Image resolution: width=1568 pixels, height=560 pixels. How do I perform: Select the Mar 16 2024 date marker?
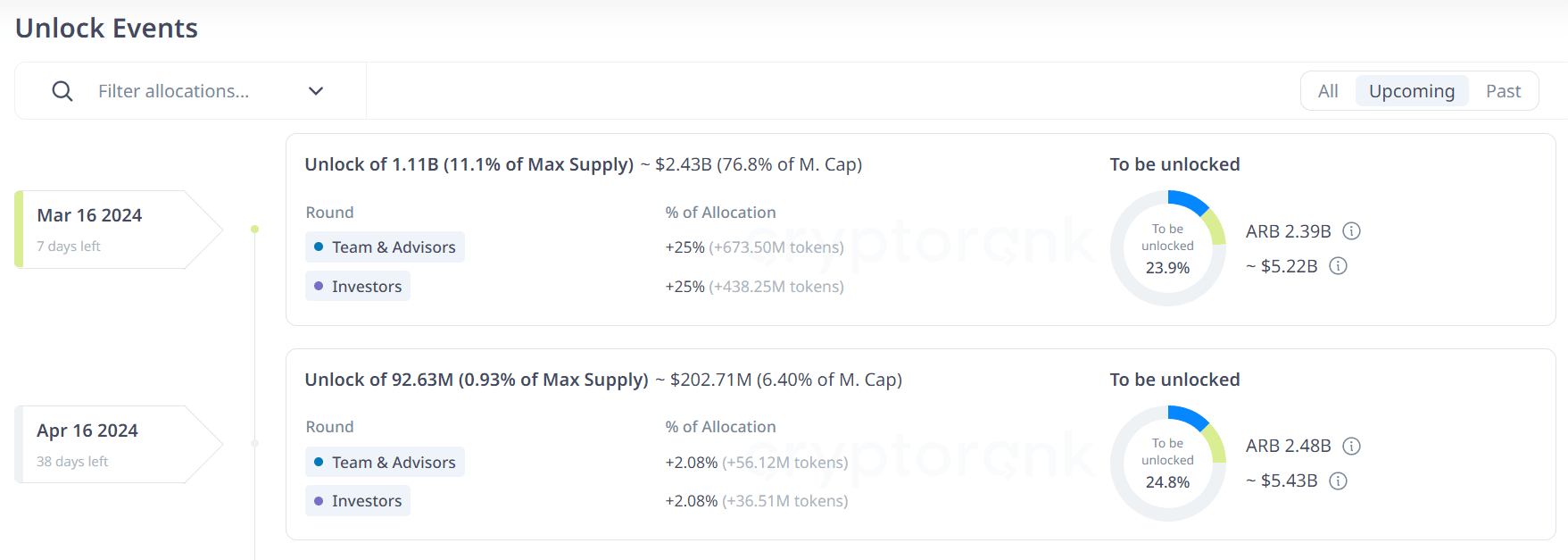(107, 229)
